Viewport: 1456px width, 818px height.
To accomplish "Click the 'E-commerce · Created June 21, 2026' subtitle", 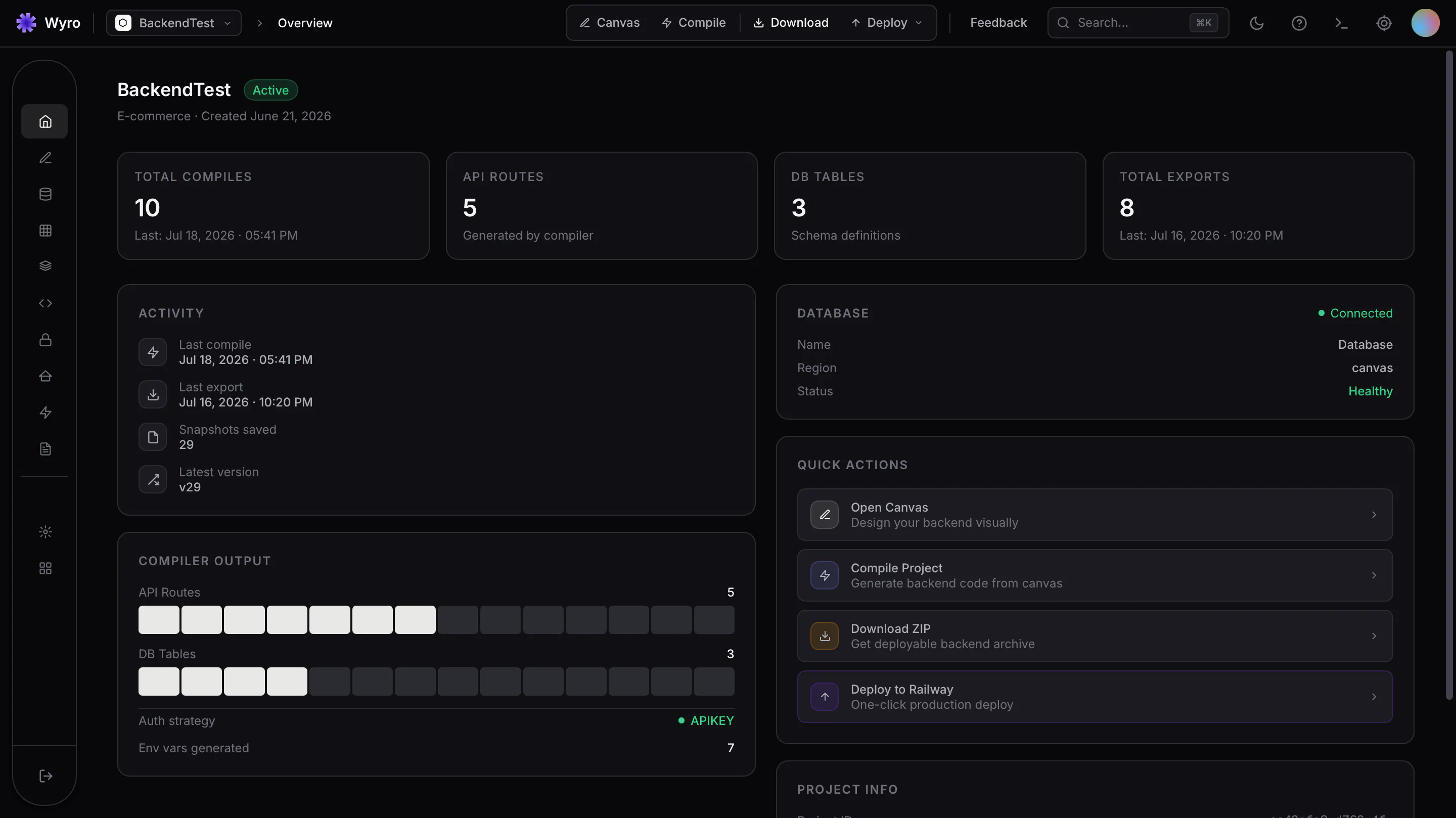I will tap(224, 116).
